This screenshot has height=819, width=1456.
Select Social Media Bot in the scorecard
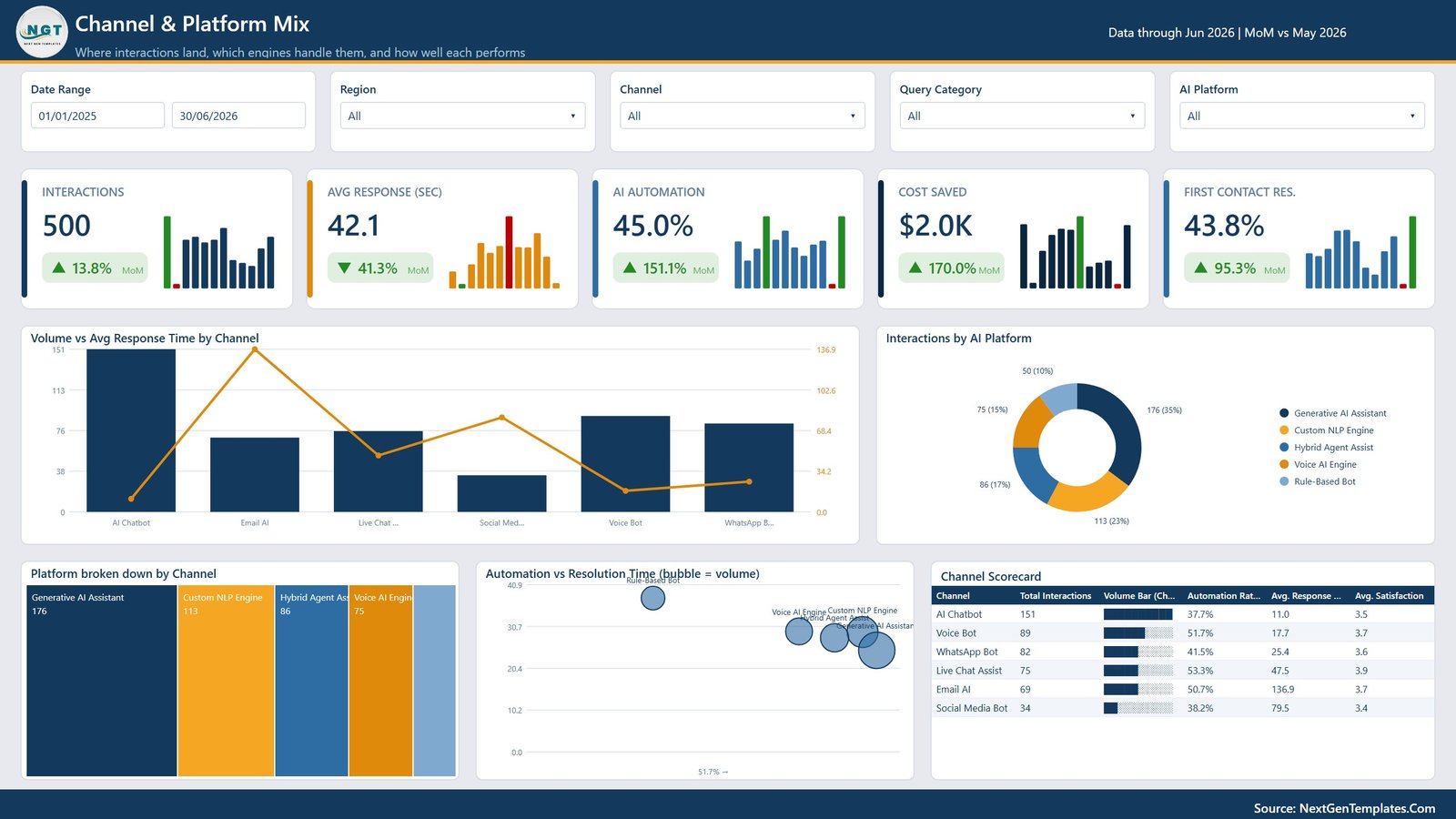pos(972,708)
